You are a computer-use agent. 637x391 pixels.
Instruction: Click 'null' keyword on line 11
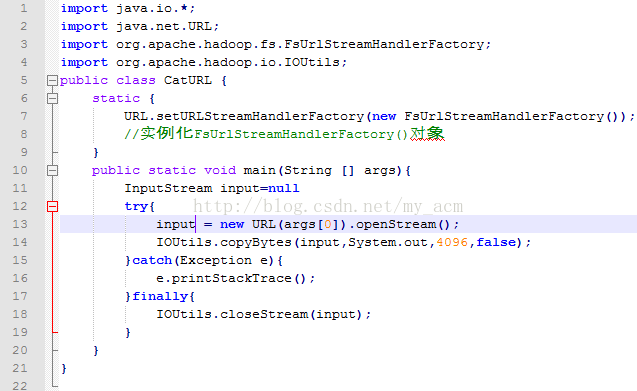tap(284, 188)
